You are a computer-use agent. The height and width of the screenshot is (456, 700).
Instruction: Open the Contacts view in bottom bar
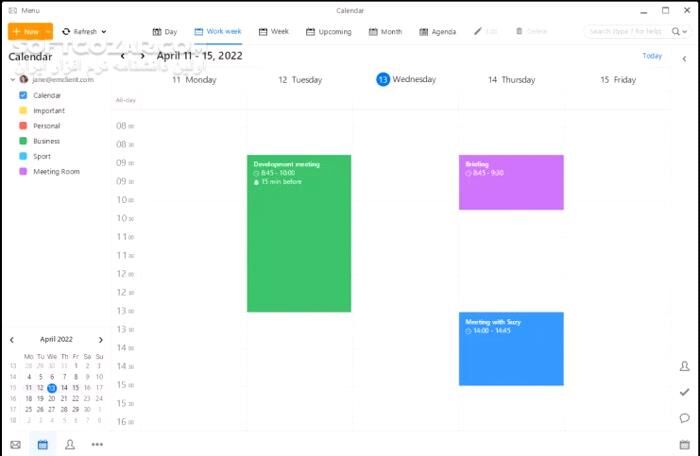click(x=70, y=444)
